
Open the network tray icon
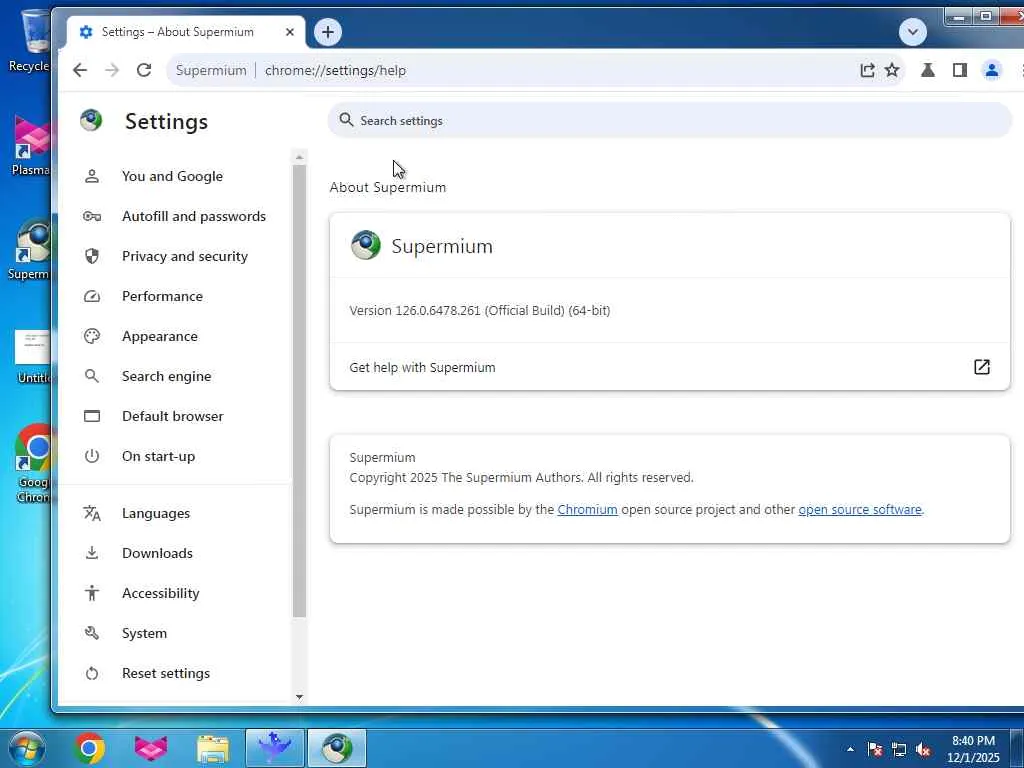click(899, 749)
